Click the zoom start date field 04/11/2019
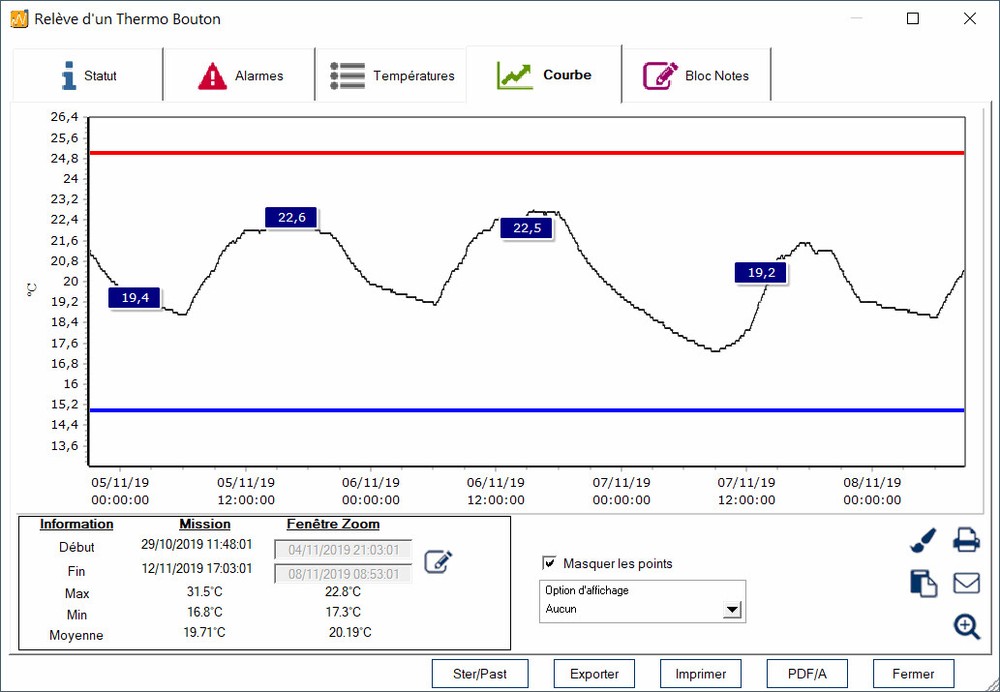Screen dimensions: 1000x692 point(343,548)
